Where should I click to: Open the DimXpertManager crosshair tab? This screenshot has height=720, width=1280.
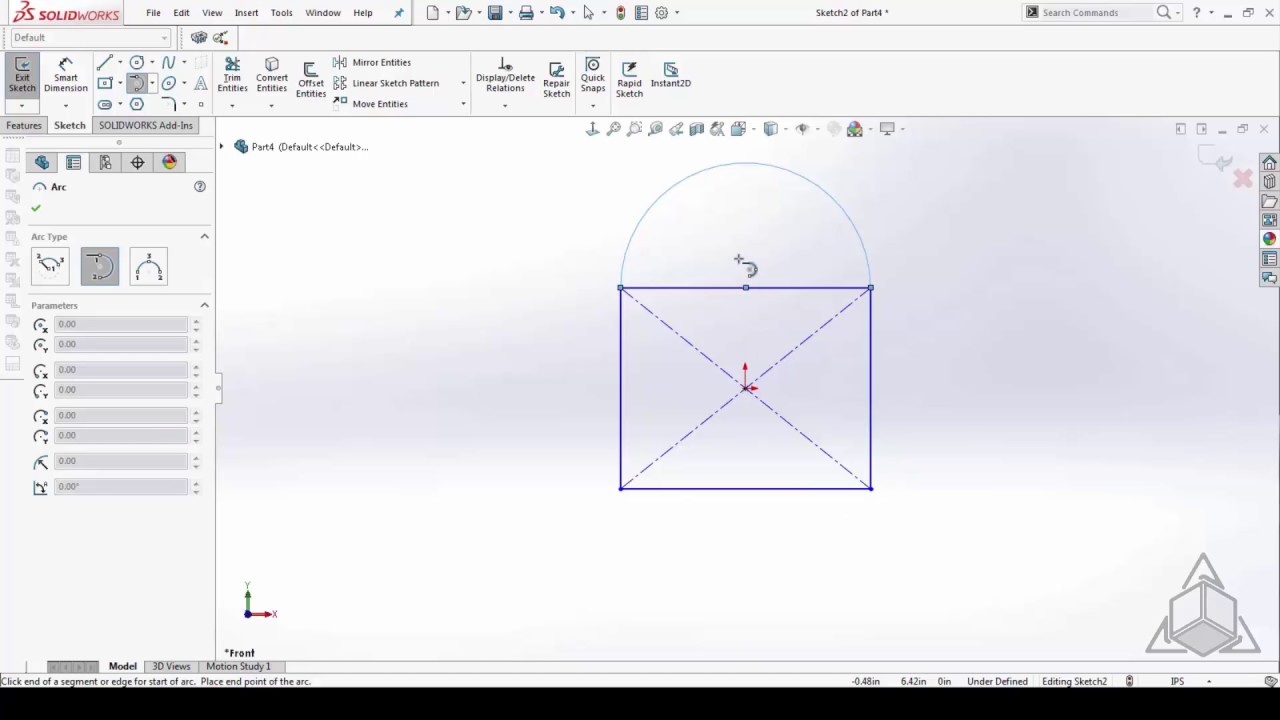click(137, 162)
